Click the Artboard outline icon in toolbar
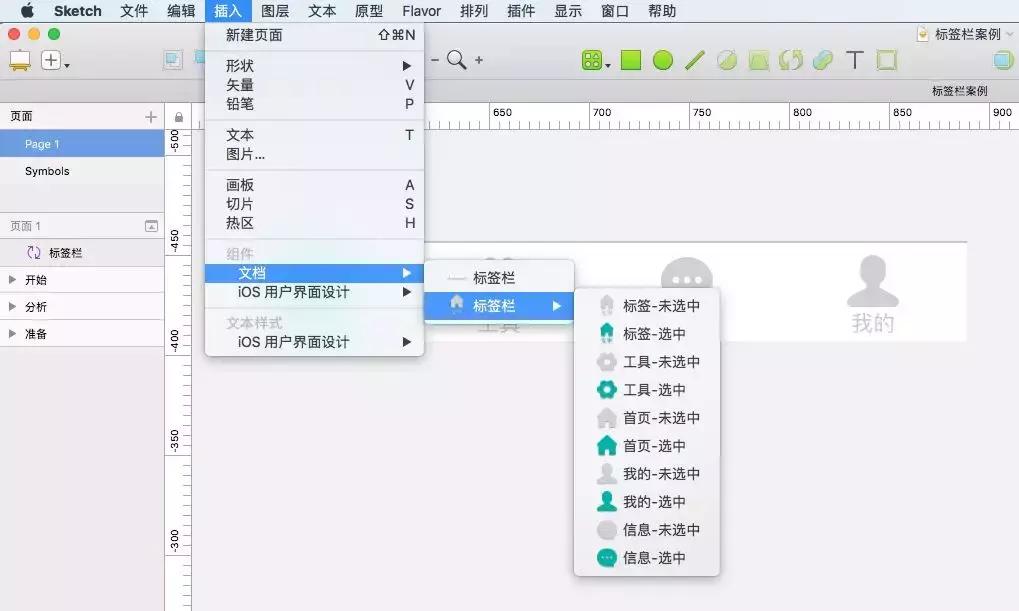 [x=885, y=60]
